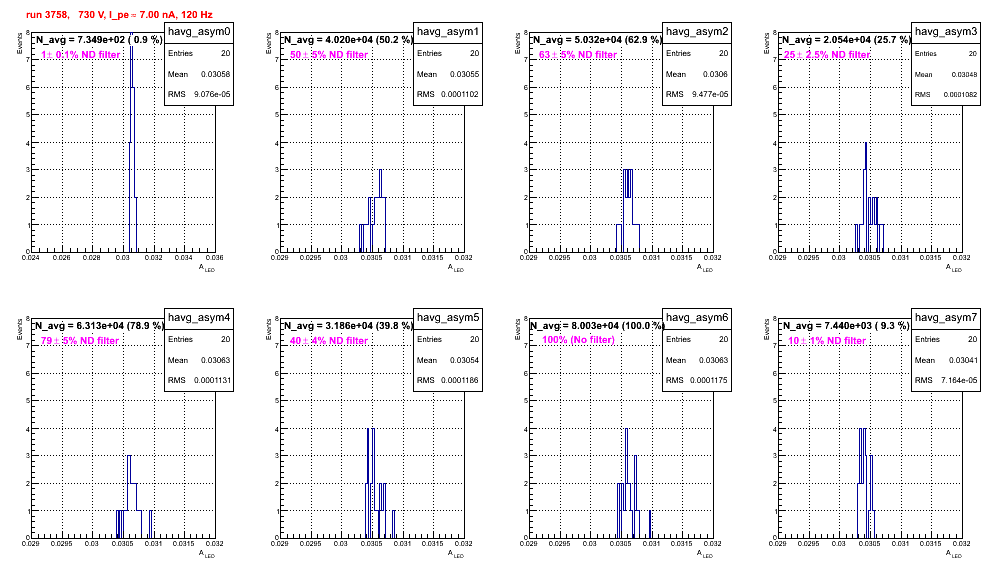Click the tall histogram peak in havg_asym0 plot

(132, 143)
